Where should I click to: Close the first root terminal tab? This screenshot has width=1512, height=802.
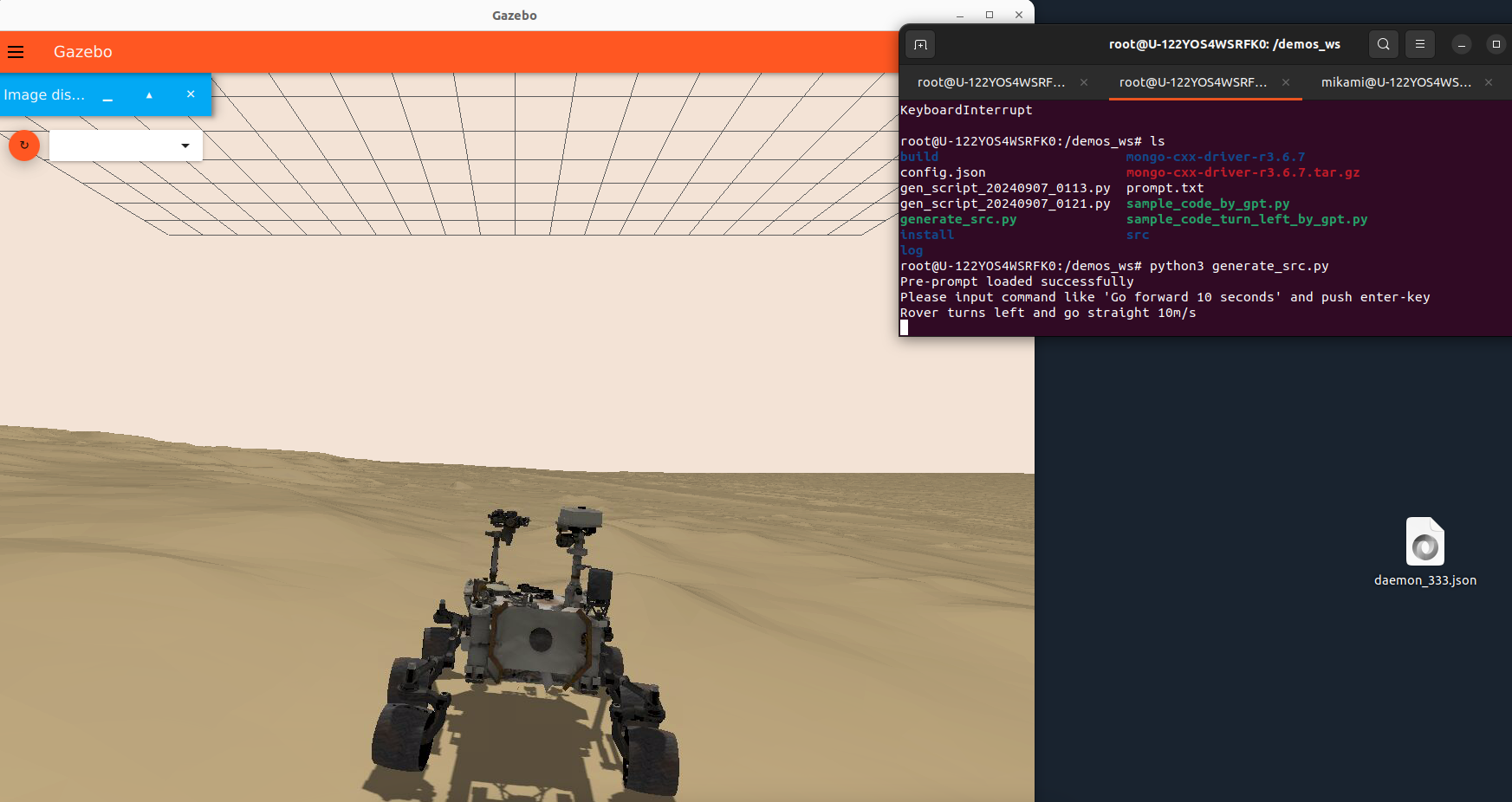coord(1084,82)
